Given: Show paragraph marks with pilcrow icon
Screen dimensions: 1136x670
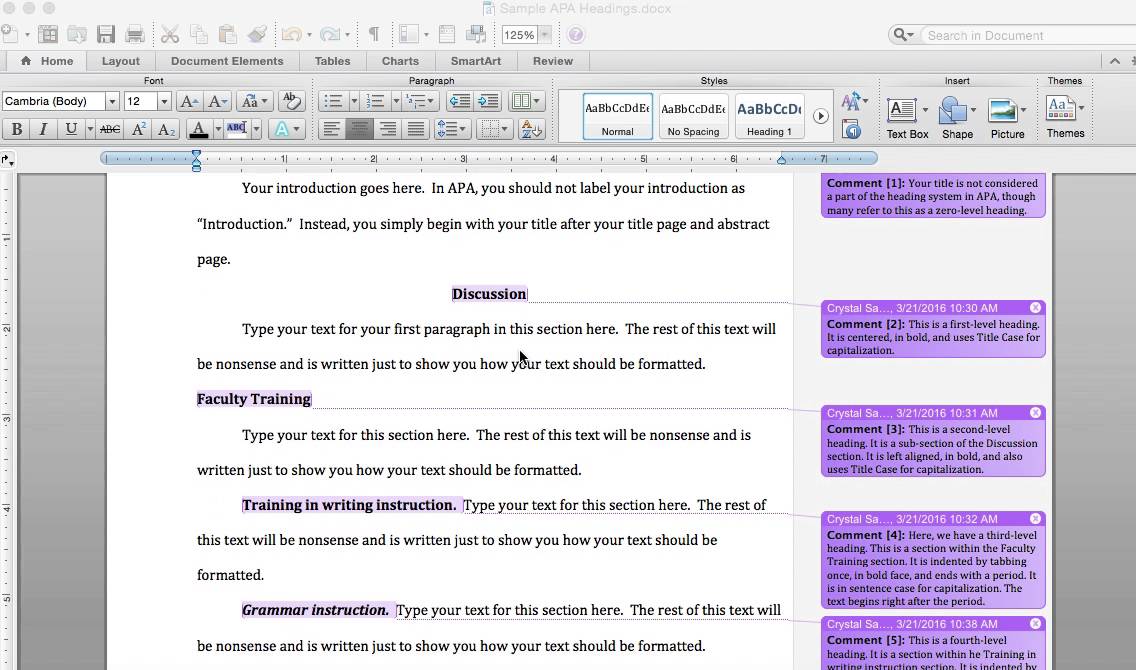Looking at the screenshot, I should click(374, 34).
